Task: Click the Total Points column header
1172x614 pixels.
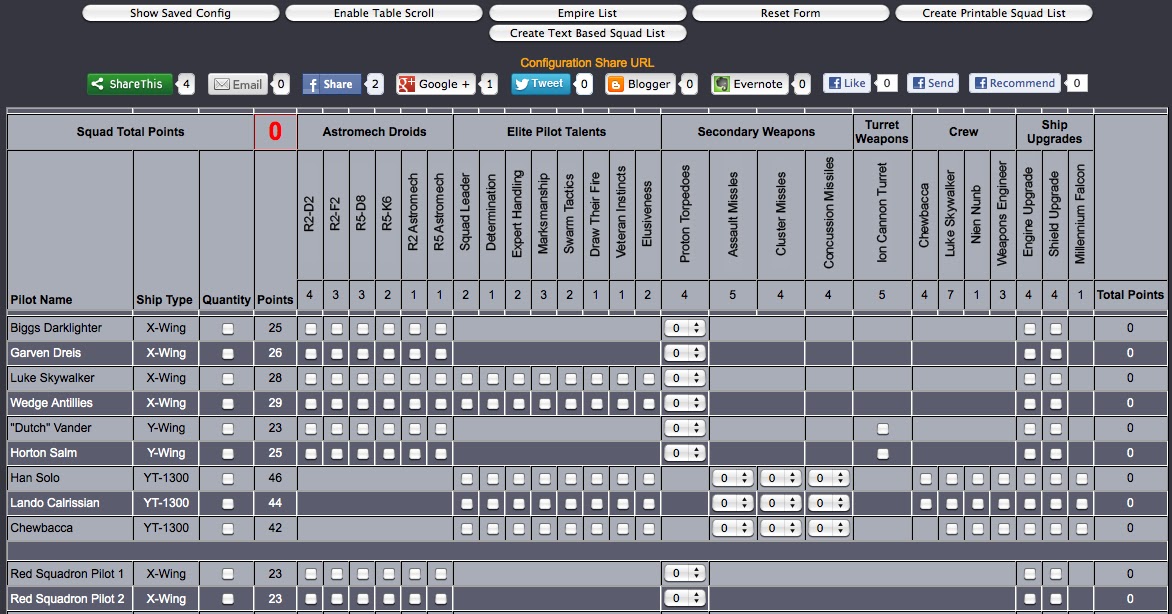Action: coord(1130,295)
